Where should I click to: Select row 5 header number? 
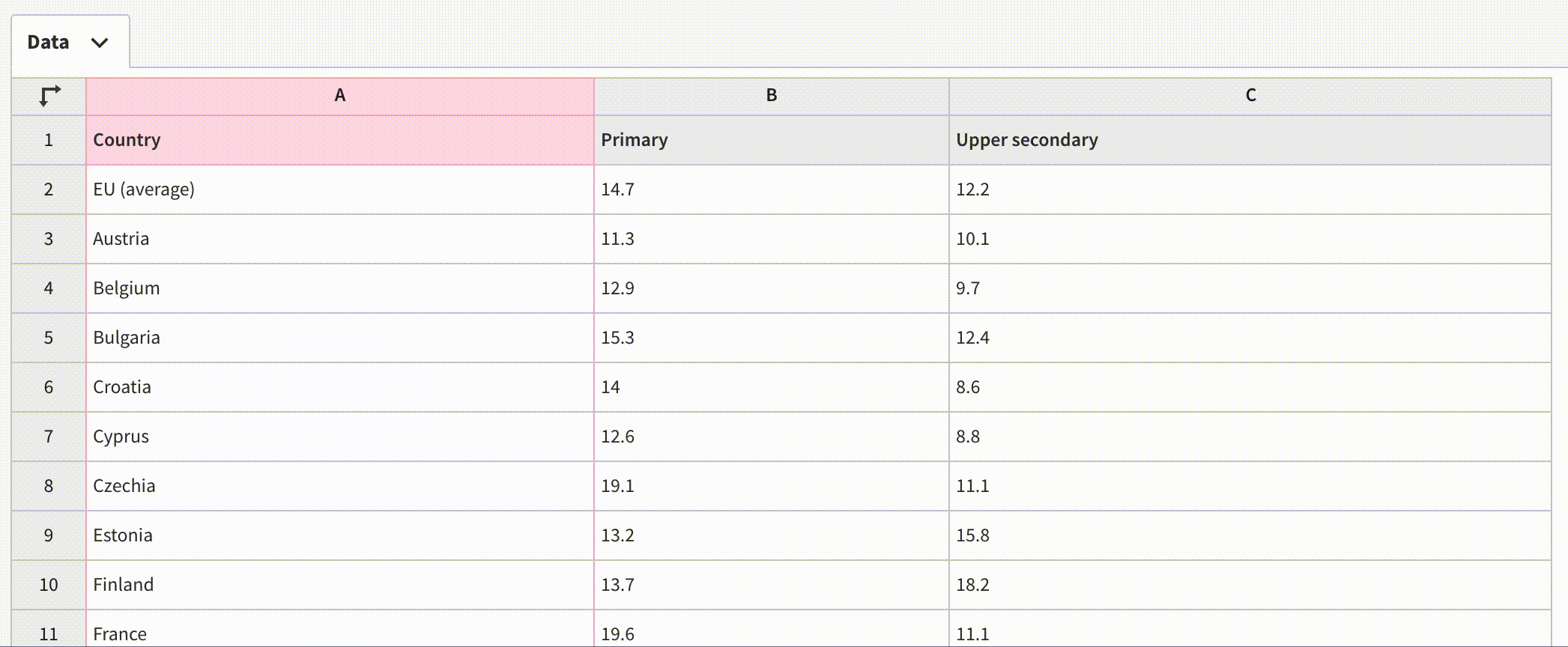(x=49, y=338)
